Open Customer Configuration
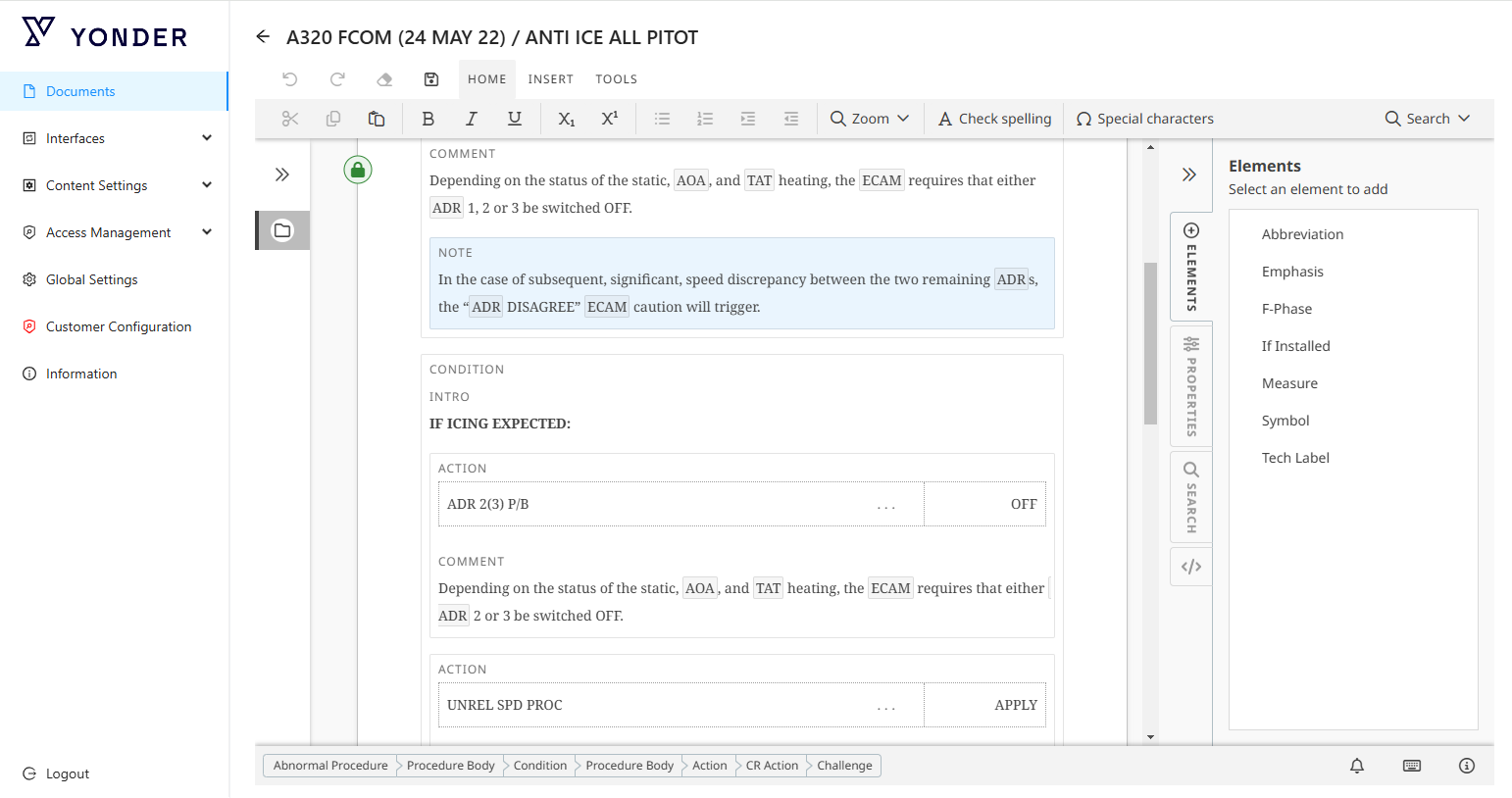 pos(114,326)
